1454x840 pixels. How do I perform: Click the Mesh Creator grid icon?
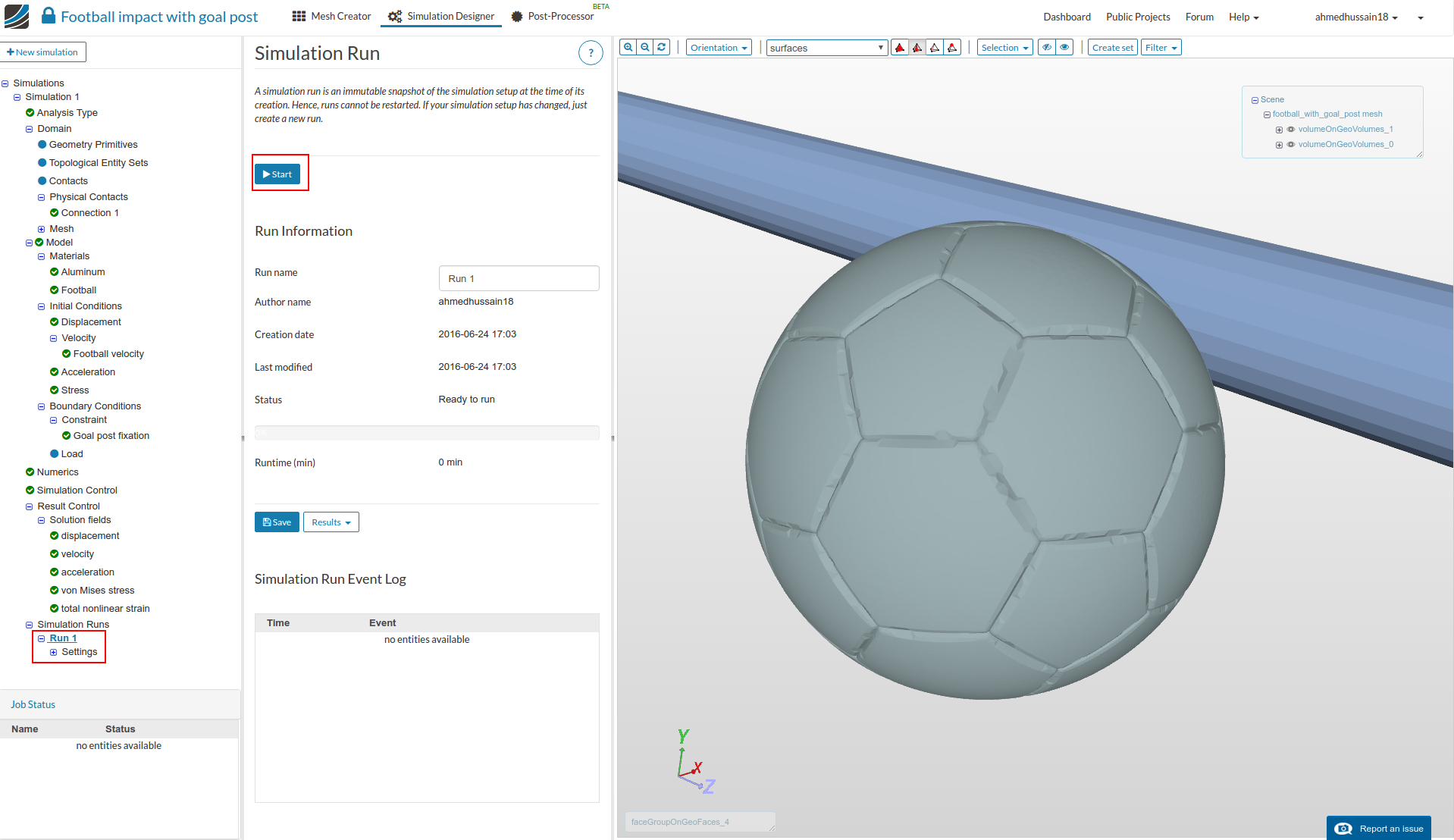click(299, 16)
